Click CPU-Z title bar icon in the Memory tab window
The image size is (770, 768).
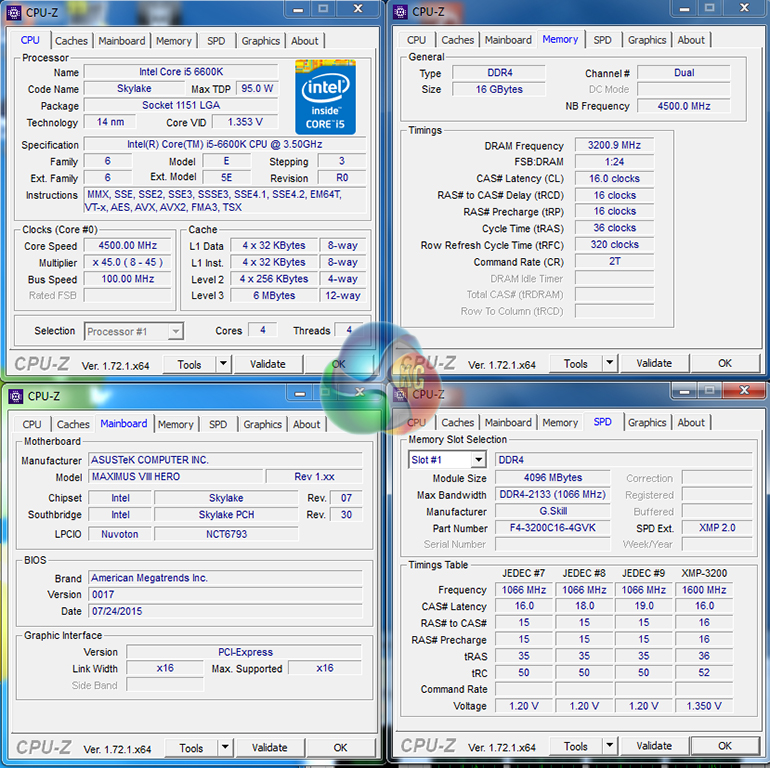pos(400,12)
